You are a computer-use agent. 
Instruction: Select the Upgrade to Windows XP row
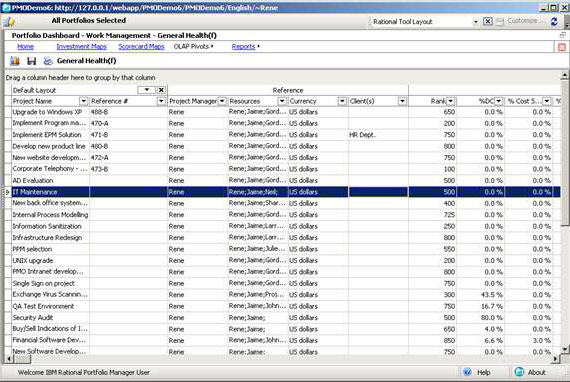[x=282, y=112]
